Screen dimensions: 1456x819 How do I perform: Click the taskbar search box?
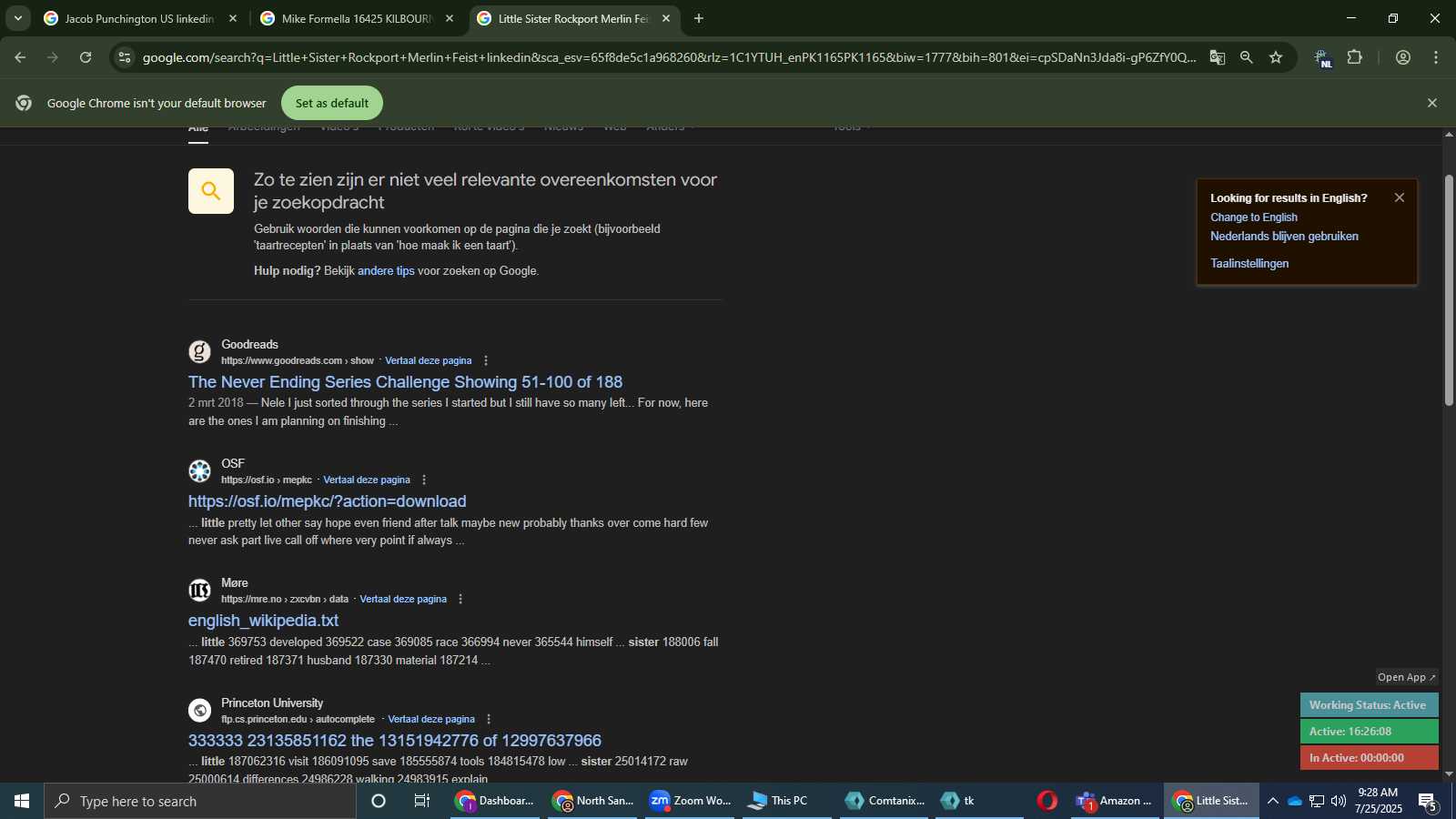(x=200, y=801)
